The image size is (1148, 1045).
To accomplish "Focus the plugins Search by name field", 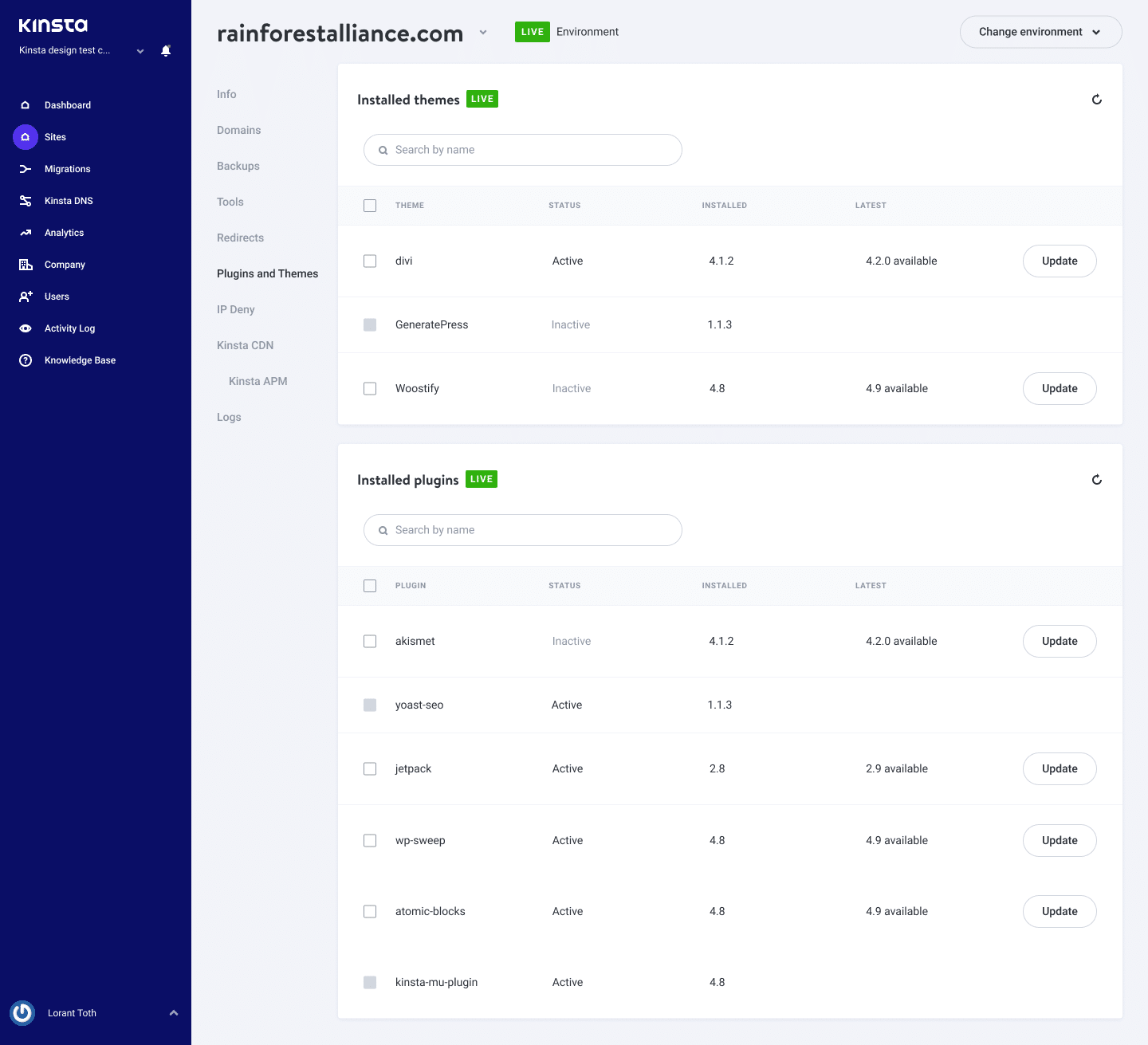I will point(523,530).
